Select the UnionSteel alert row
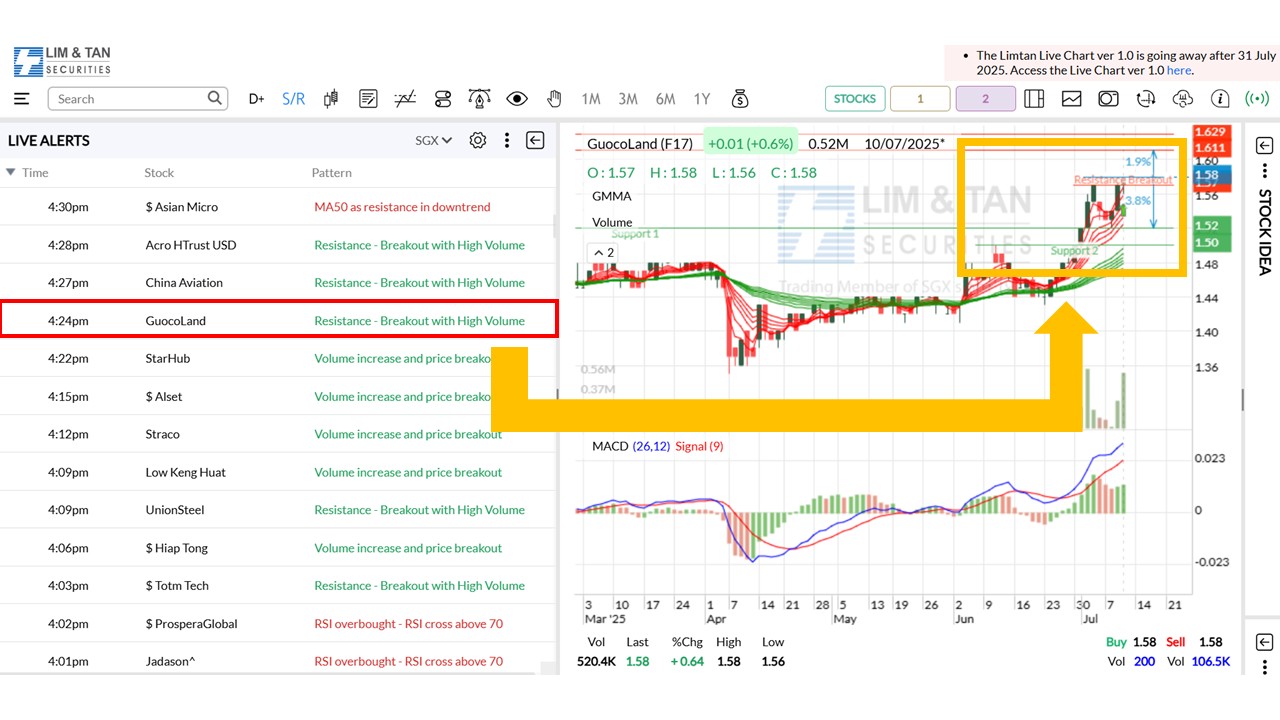This screenshot has height=720, width=1280. tap(278, 510)
